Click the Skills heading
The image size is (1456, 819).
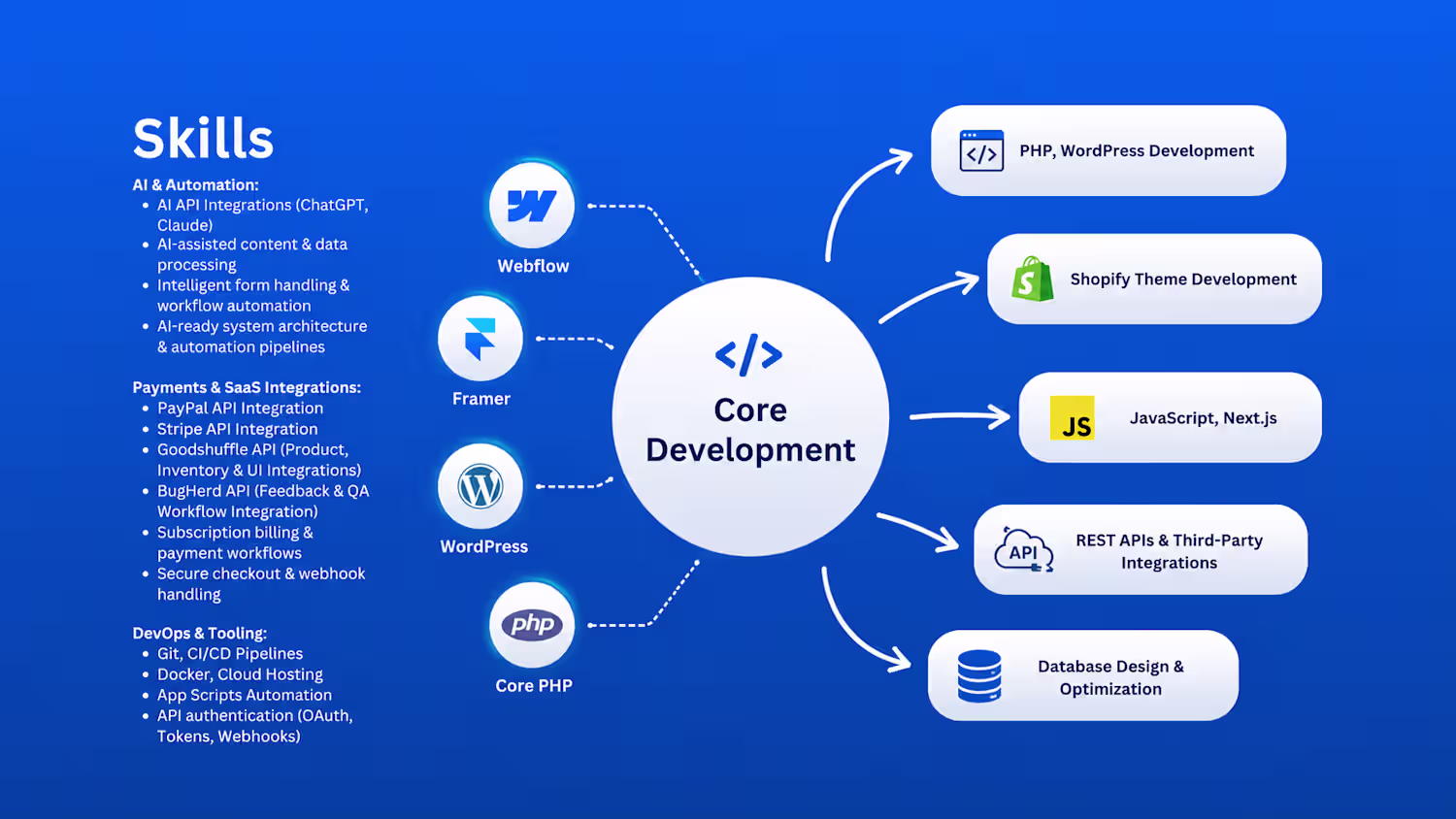tap(203, 138)
